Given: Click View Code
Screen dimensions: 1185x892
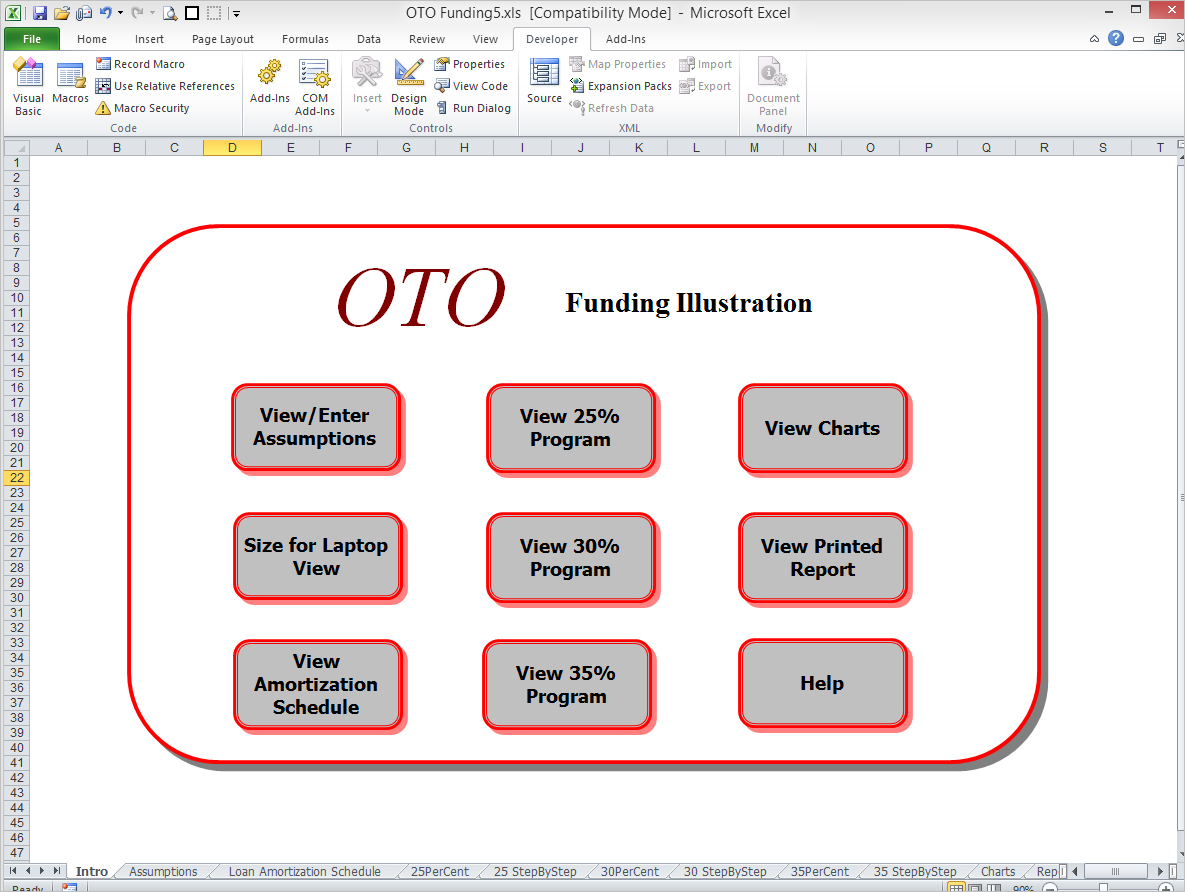Looking at the screenshot, I should click(471, 86).
